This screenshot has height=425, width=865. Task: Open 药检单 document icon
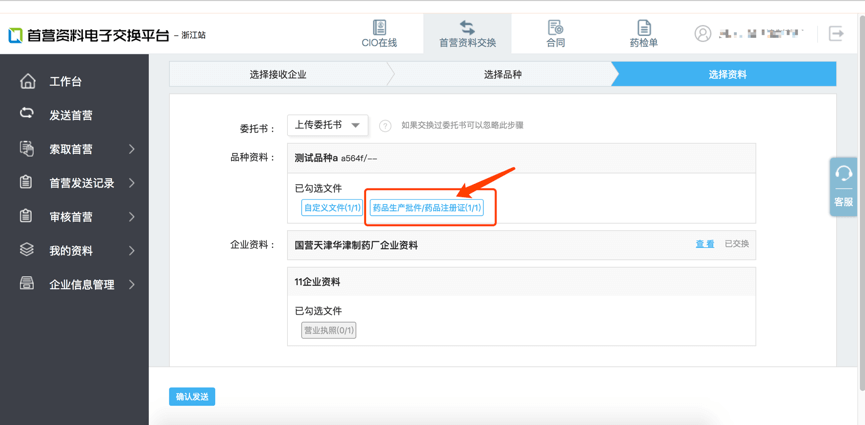click(644, 27)
